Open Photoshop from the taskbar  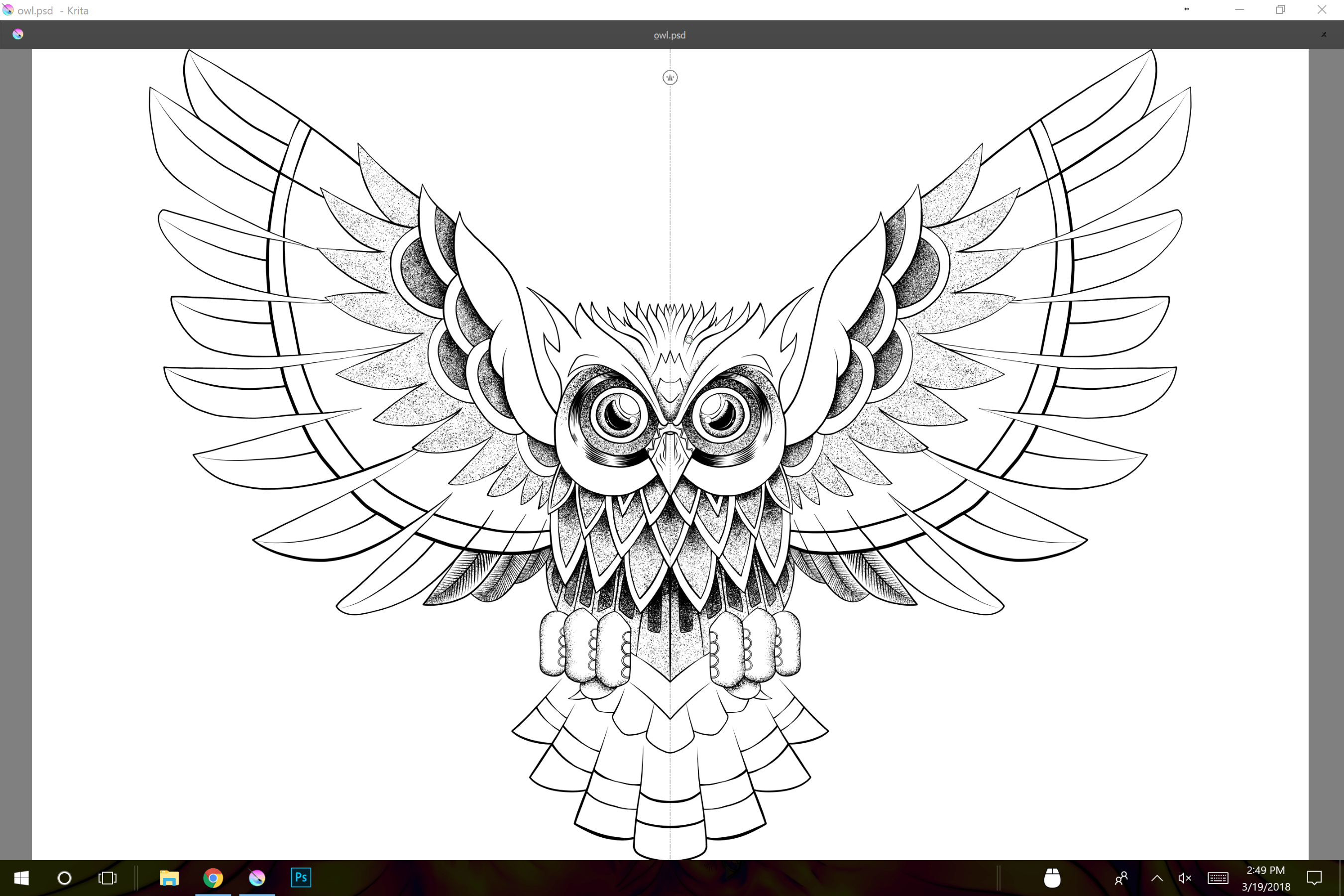pos(301,877)
